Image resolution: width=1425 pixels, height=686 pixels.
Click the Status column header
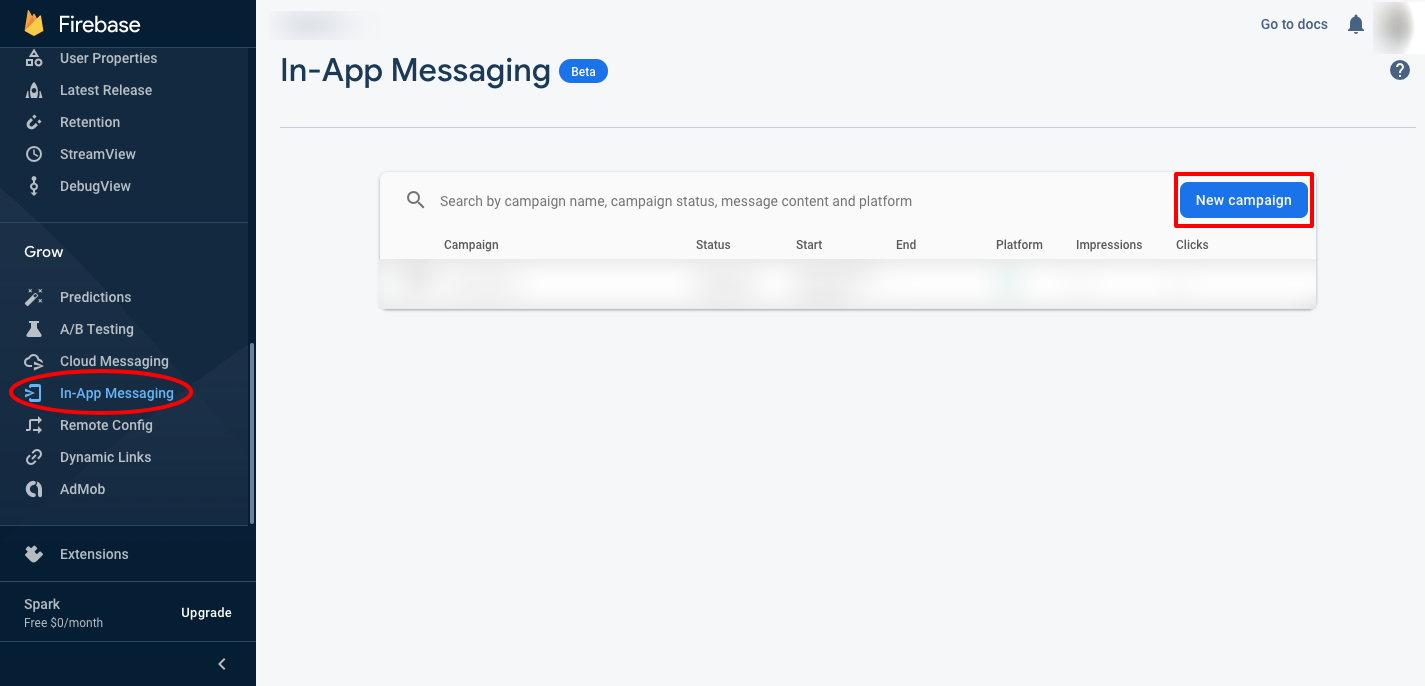point(713,245)
